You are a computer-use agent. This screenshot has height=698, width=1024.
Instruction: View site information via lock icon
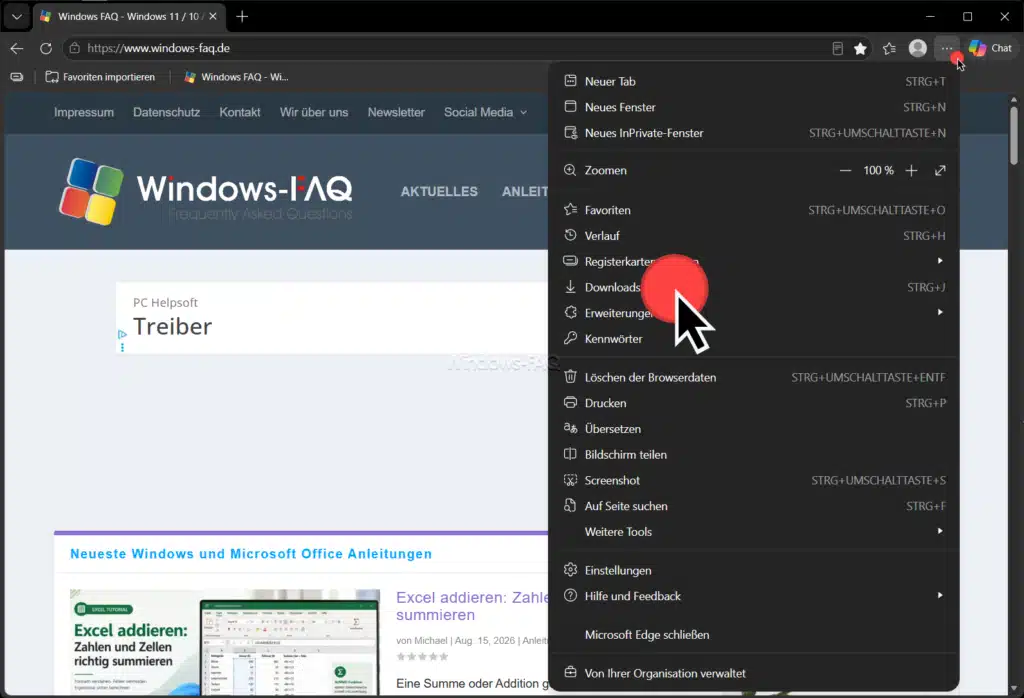74,48
